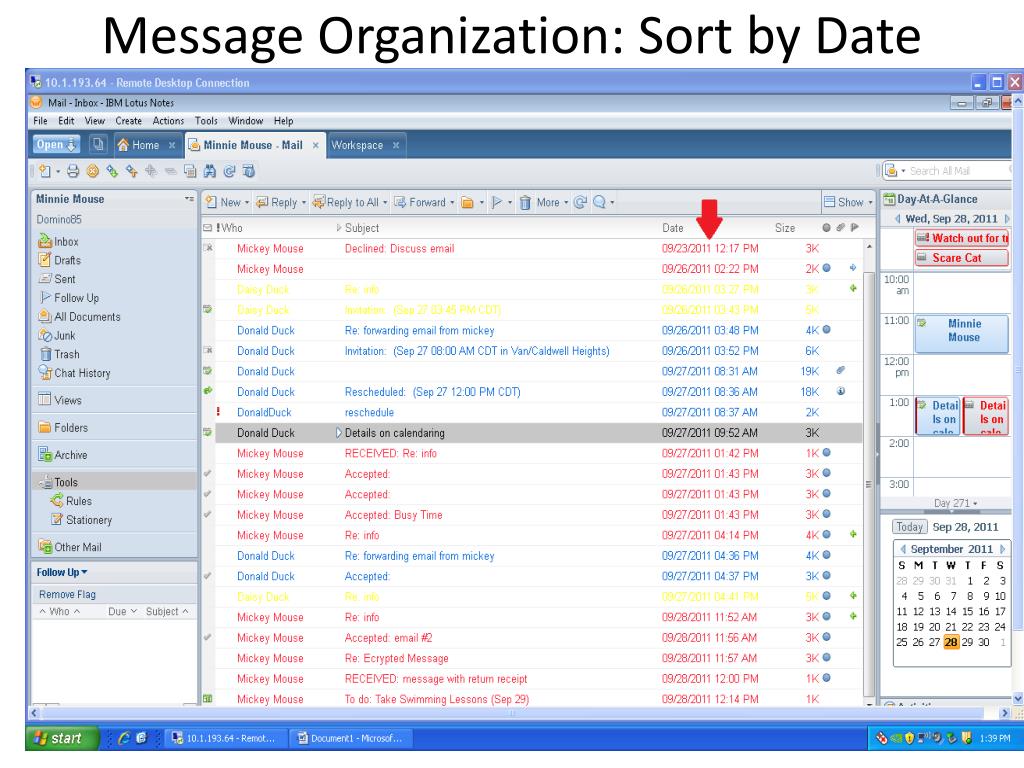Open the move-to-folder dropdown in action bar
The height and width of the screenshot is (768, 1024).
tap(482, 203)
